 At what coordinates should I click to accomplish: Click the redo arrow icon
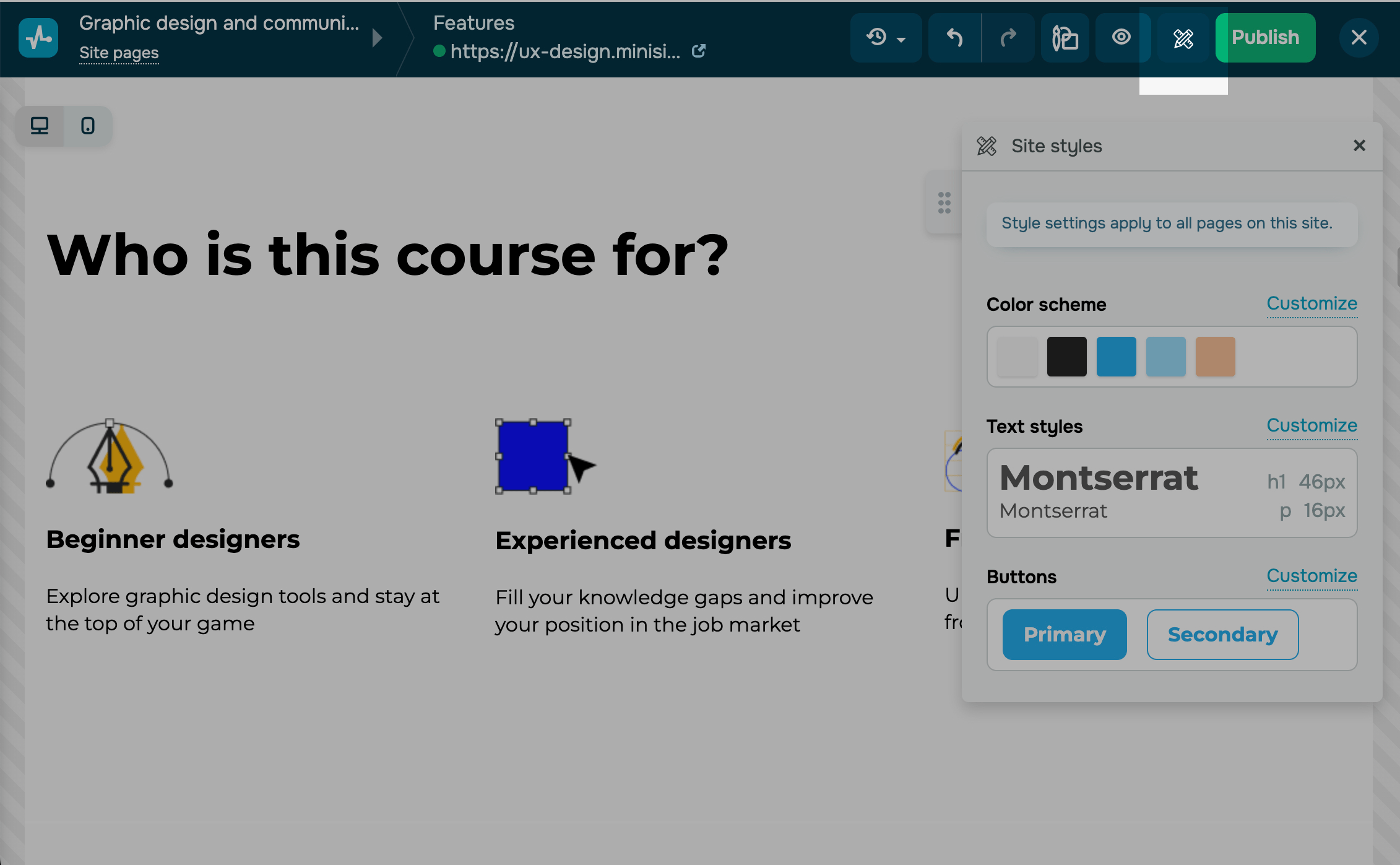(x=1008, y=38)
